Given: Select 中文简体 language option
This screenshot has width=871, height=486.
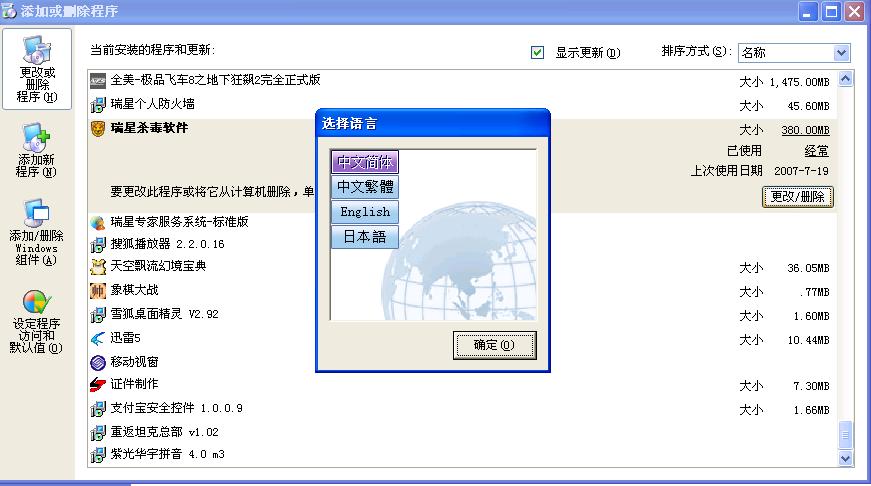Looking at the screenshot, I should click(x=365, y=162).
